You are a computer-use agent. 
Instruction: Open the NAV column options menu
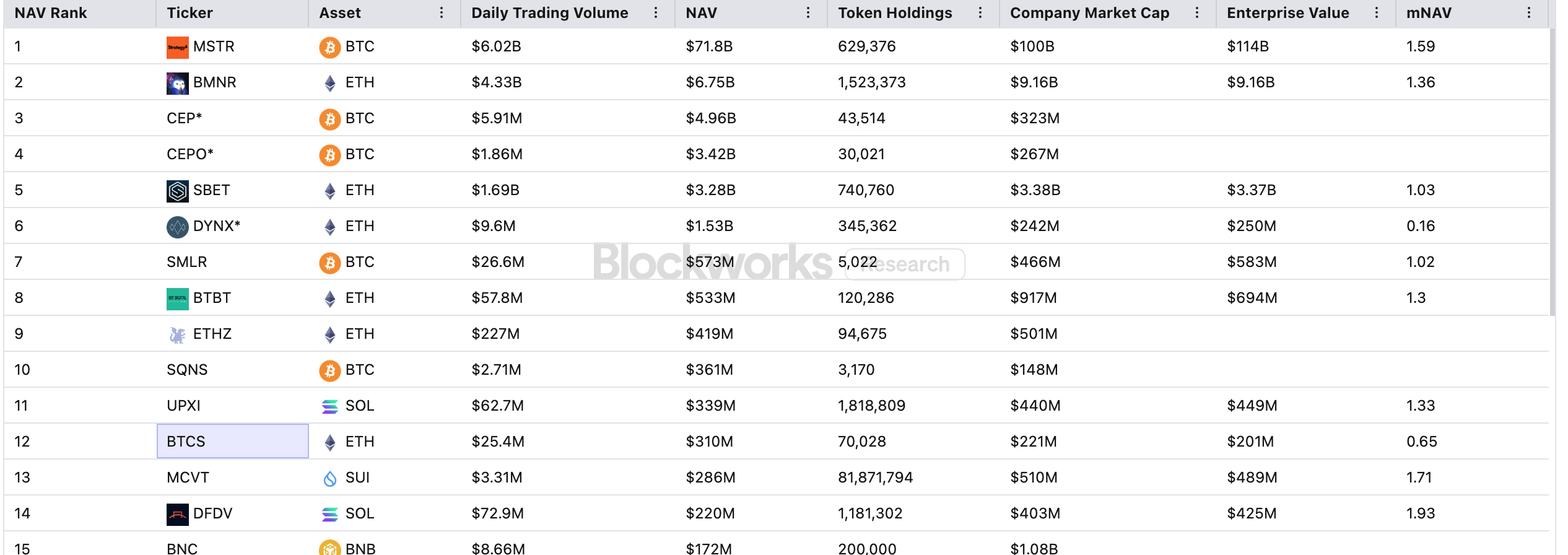pos(808,13)
